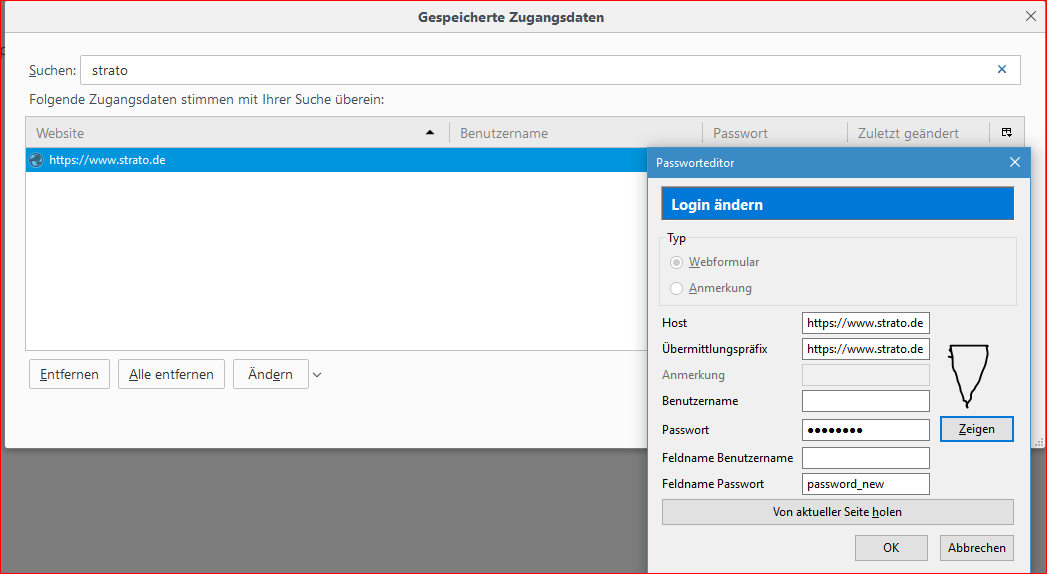This screenshot has width=1047, height=574.
Task: Select the Webformular radio button
Action: 676,262
